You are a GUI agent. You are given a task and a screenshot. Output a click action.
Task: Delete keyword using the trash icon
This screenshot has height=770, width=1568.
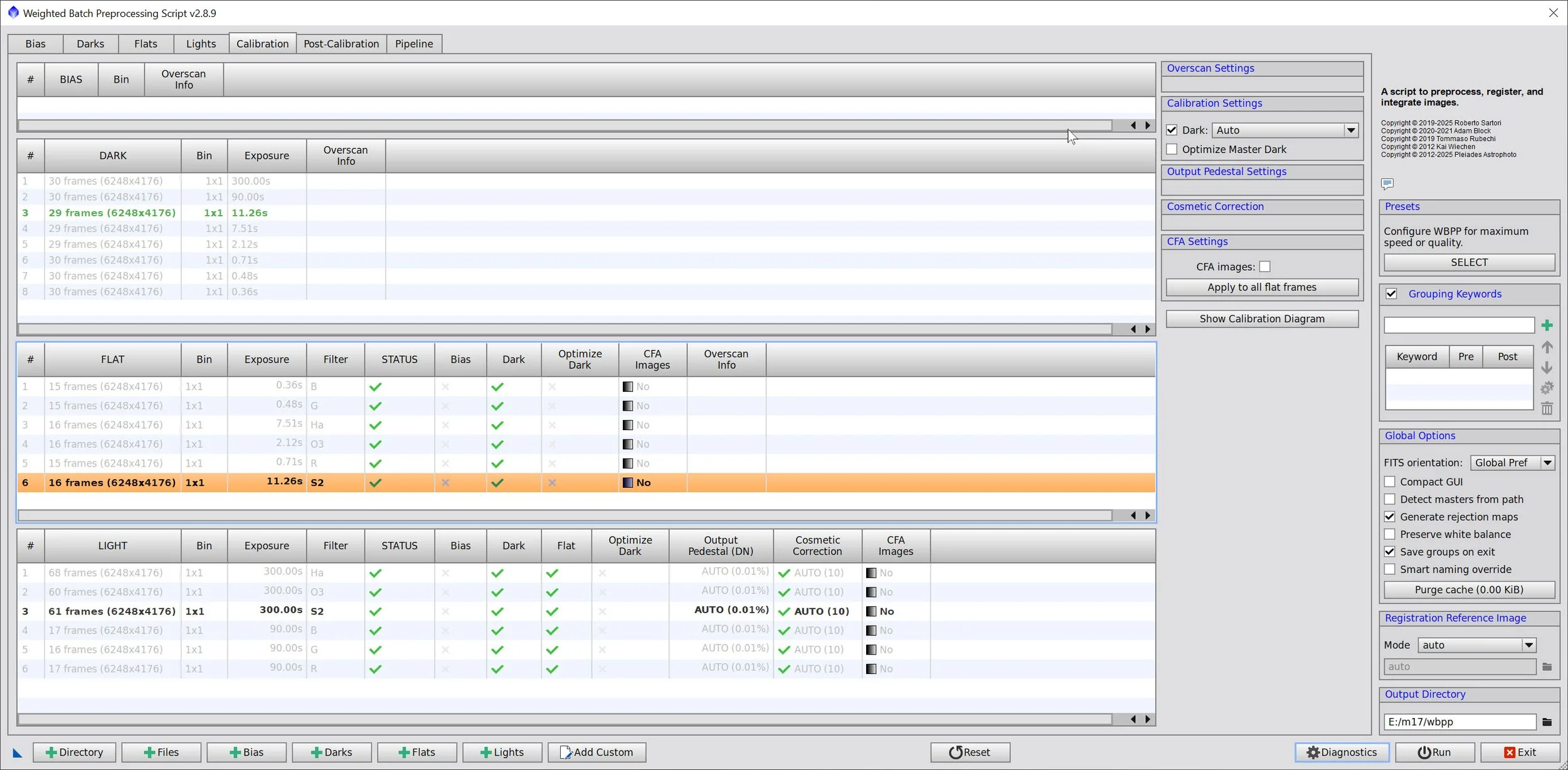click(x=1547, y=409)
